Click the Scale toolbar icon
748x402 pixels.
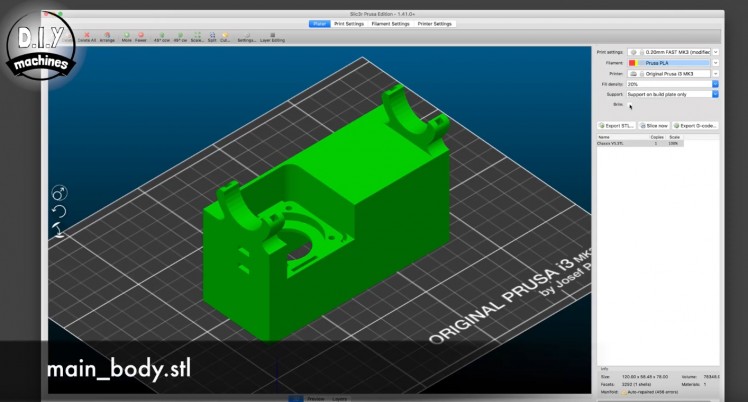coord(196,36)
